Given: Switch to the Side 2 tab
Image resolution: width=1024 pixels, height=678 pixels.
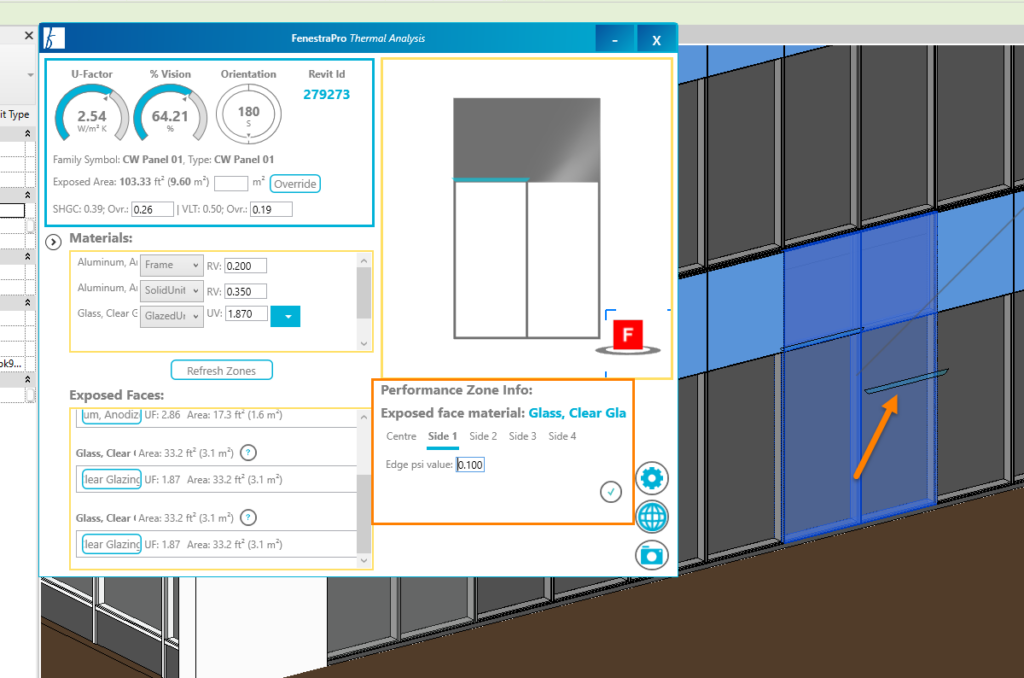Looking at the screenshot, I should [x=483, y=436].
